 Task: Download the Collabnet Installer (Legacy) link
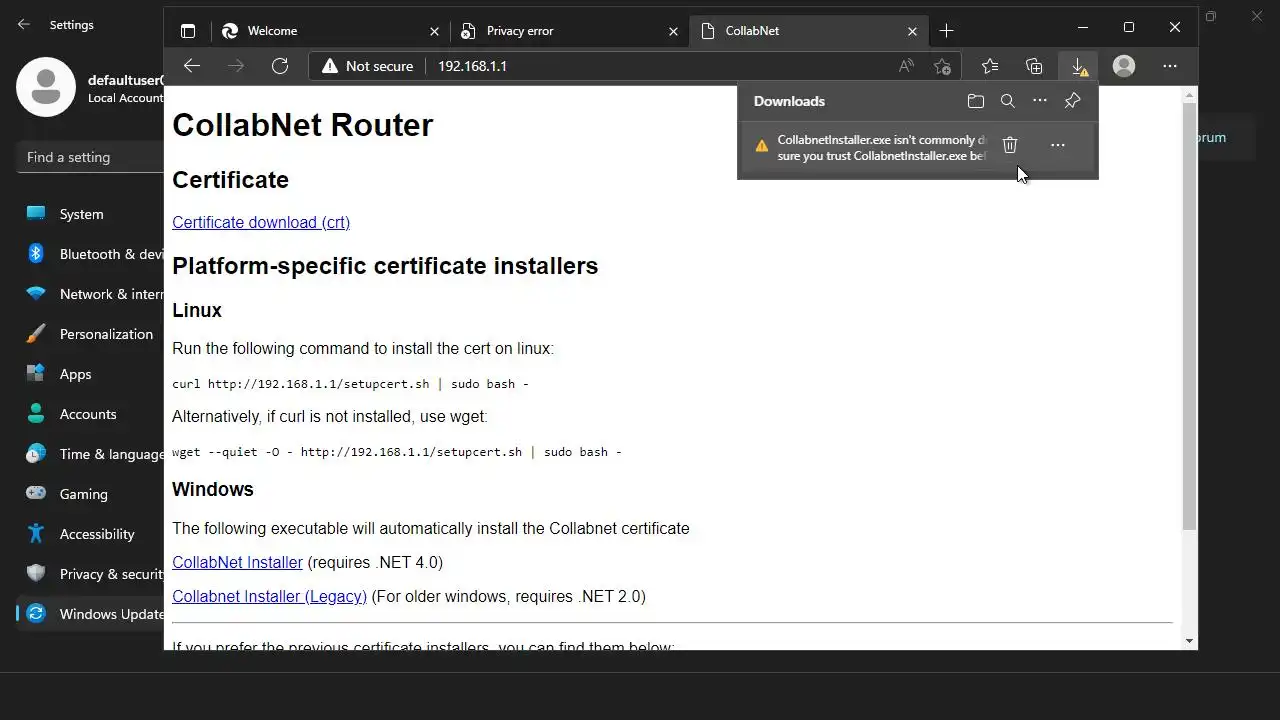click(x=269, y=596)
